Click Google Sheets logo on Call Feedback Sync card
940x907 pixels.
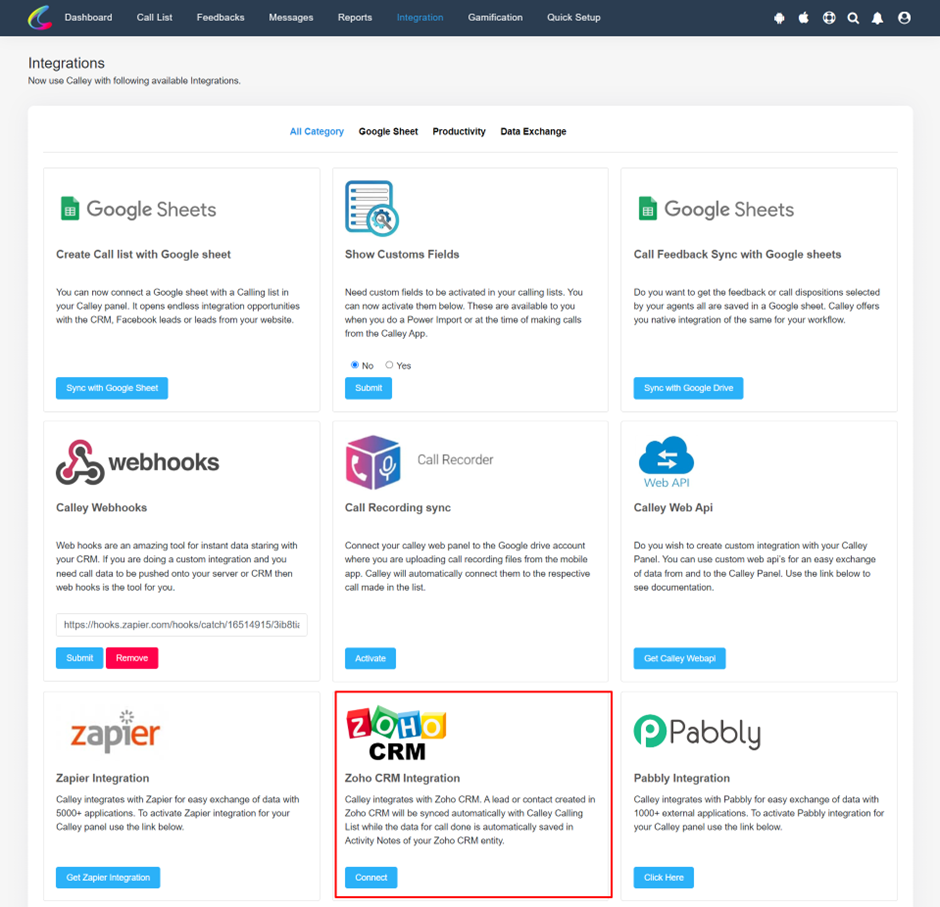pos(716,209)
